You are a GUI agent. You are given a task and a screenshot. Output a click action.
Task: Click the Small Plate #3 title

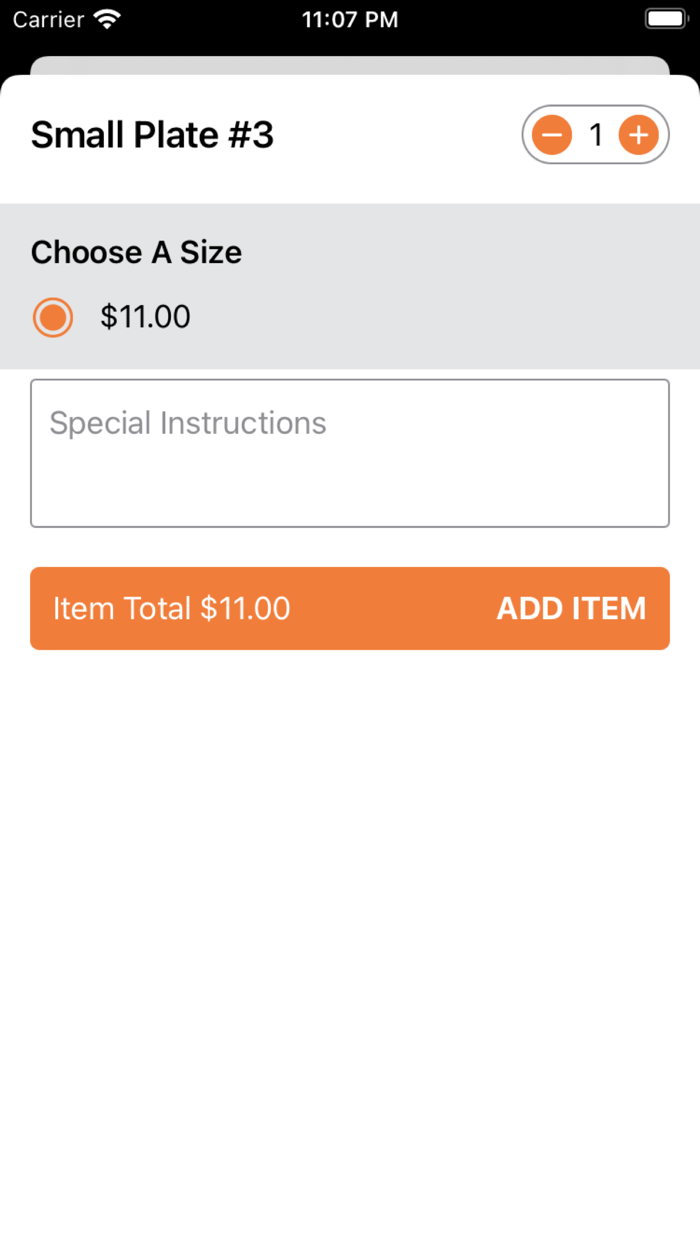152,135
